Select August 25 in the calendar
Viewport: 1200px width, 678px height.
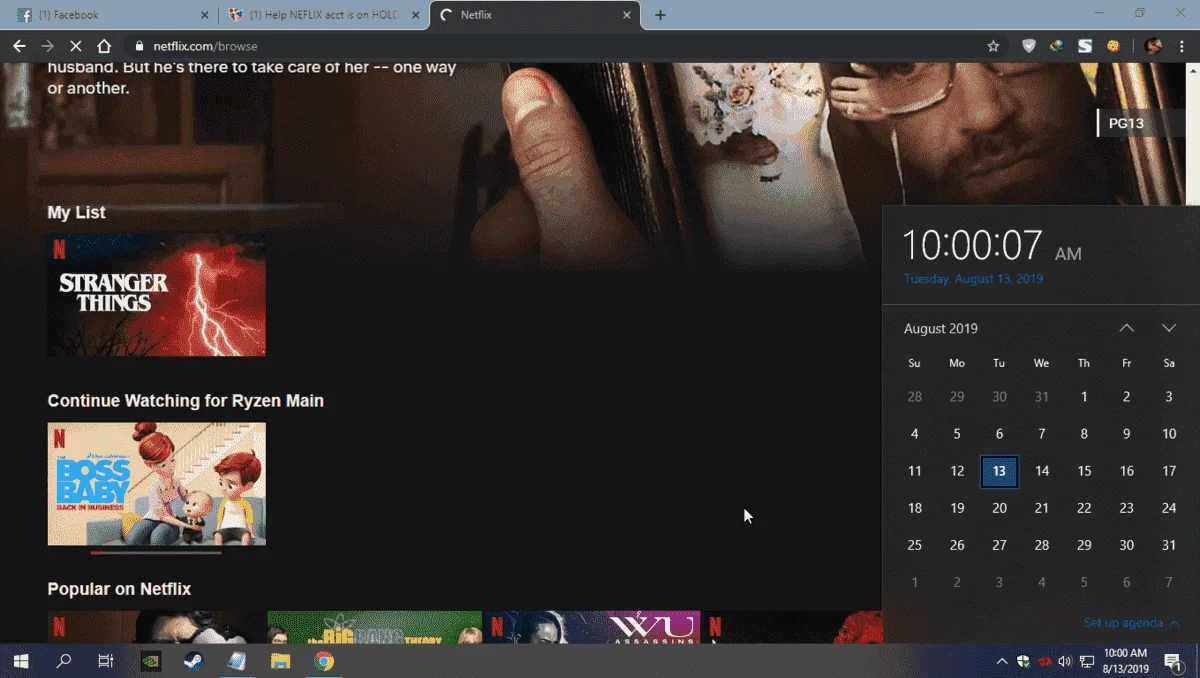coord(914,545)
